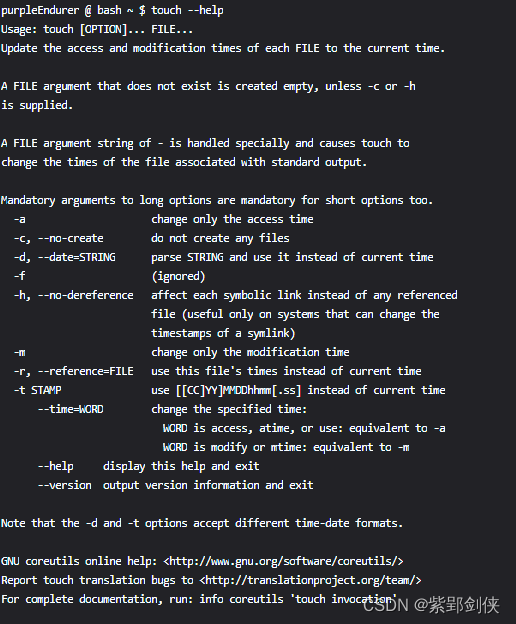516x624 pixels.
Task: Click the '--no-create' option text
Action: click(x=70, y=238)
